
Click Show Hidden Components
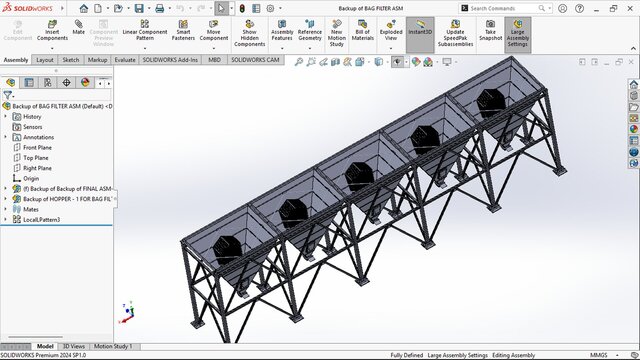[249, 33]
